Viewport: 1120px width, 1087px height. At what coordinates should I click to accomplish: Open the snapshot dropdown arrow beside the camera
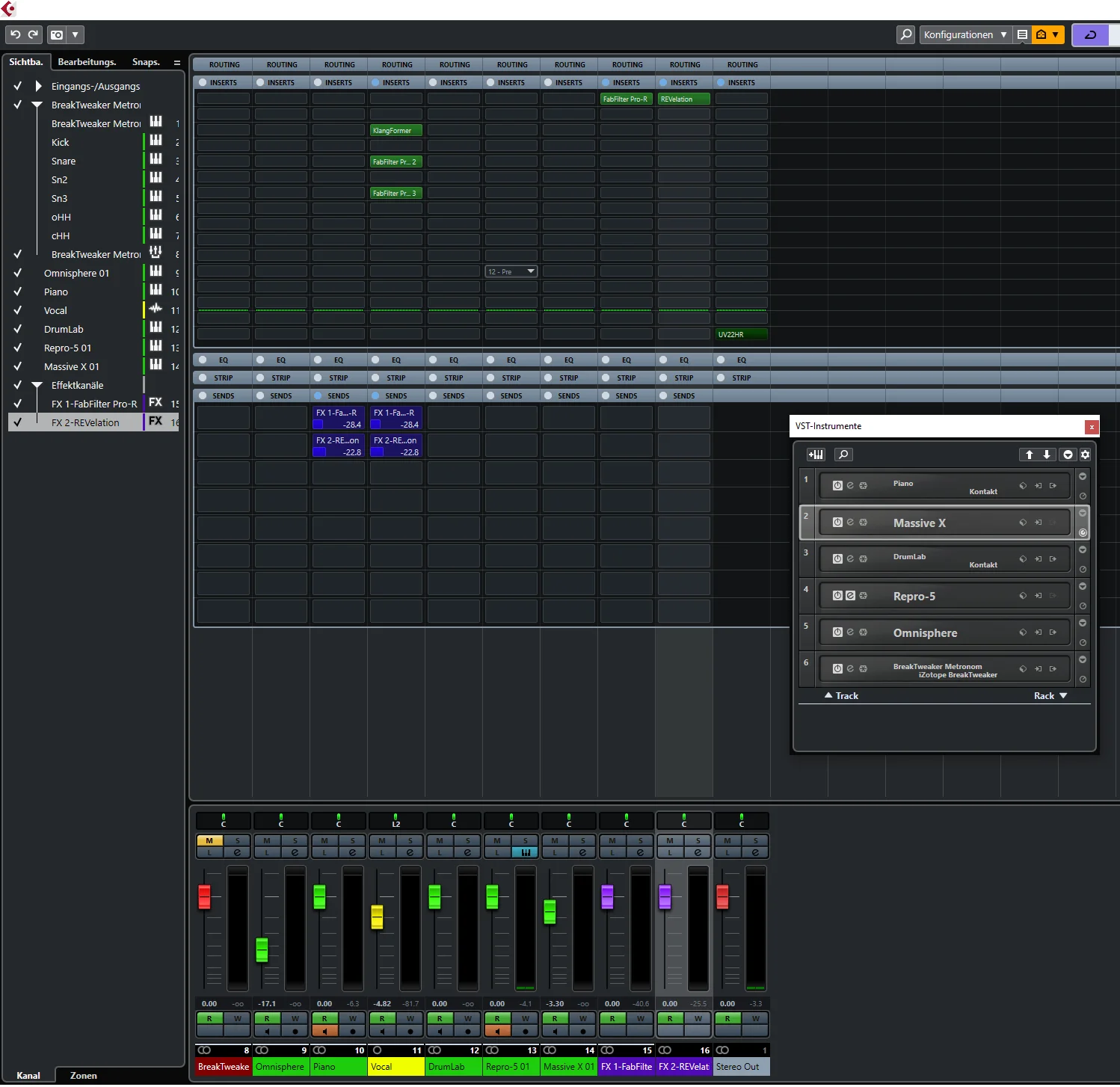click(x=76, y=34)
